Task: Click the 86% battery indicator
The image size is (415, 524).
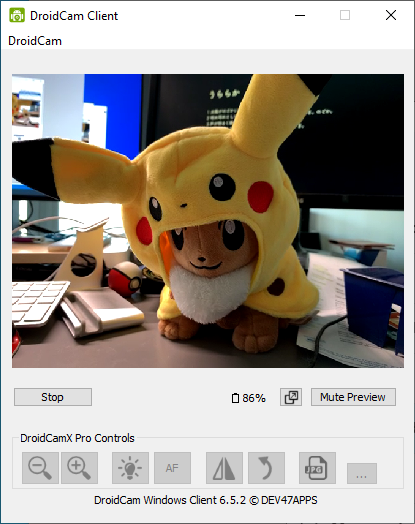Action: tap(249, 398)
